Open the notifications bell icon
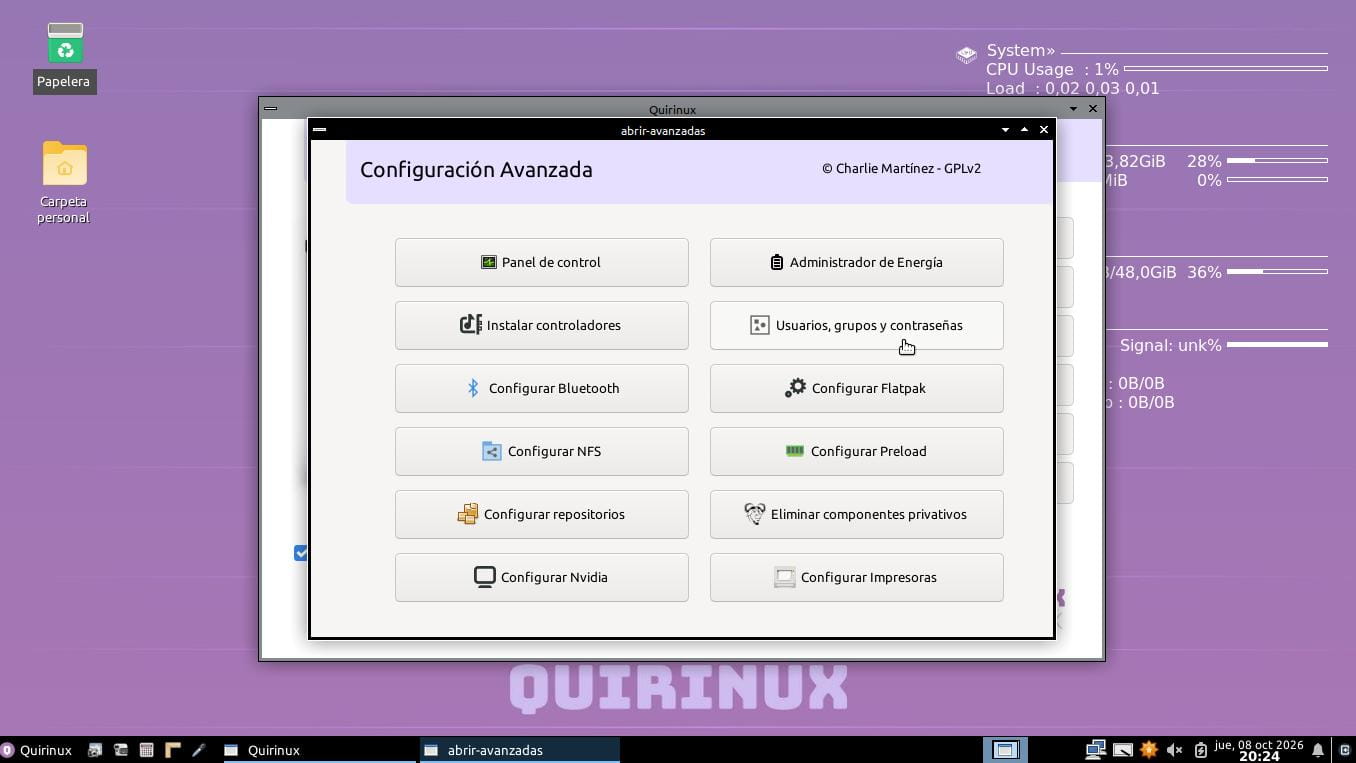This screenshot has width=1356, height=763. click(1318, 750)
